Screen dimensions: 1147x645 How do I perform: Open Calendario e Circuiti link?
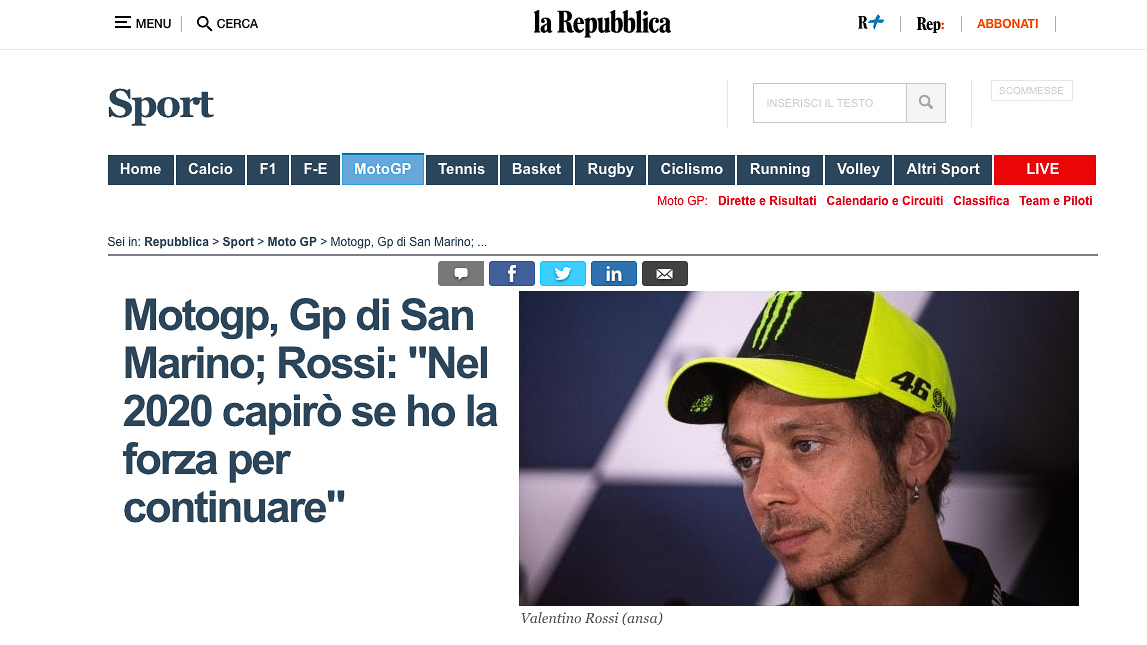[x=884, y=200]
